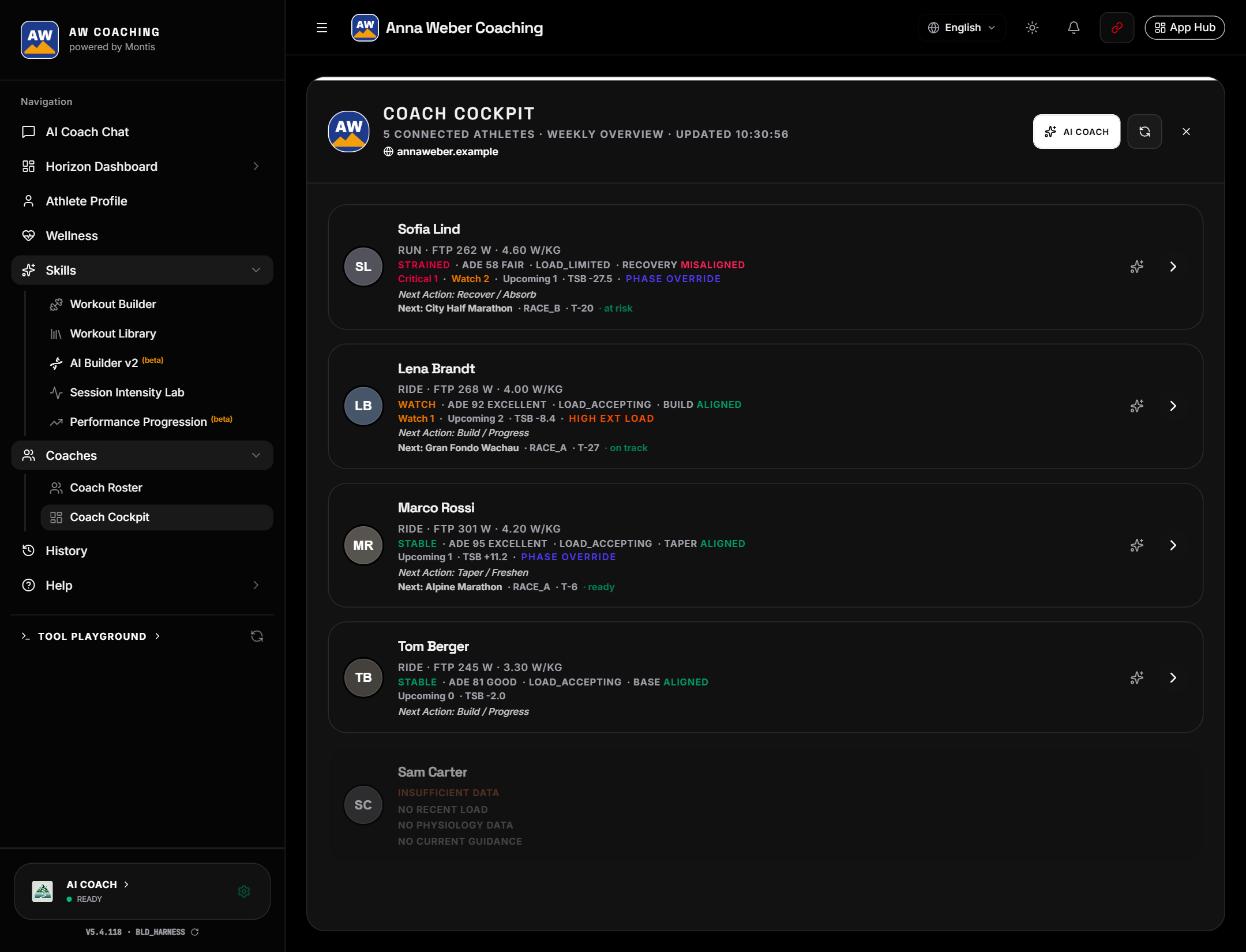Viewport: 1246px width, 952px height.
Task: Open Session Intensity Lab
Action: point(157,392)
